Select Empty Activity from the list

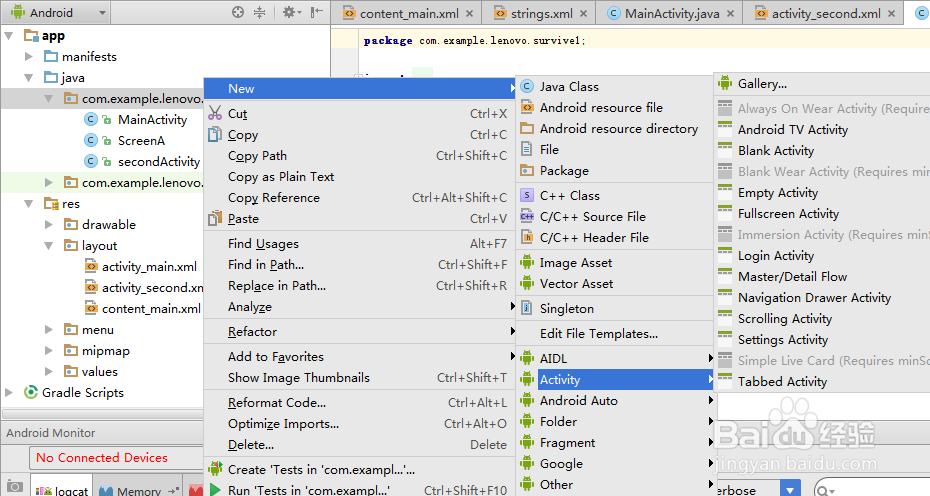pyautogui.click(x=778, y=193)
